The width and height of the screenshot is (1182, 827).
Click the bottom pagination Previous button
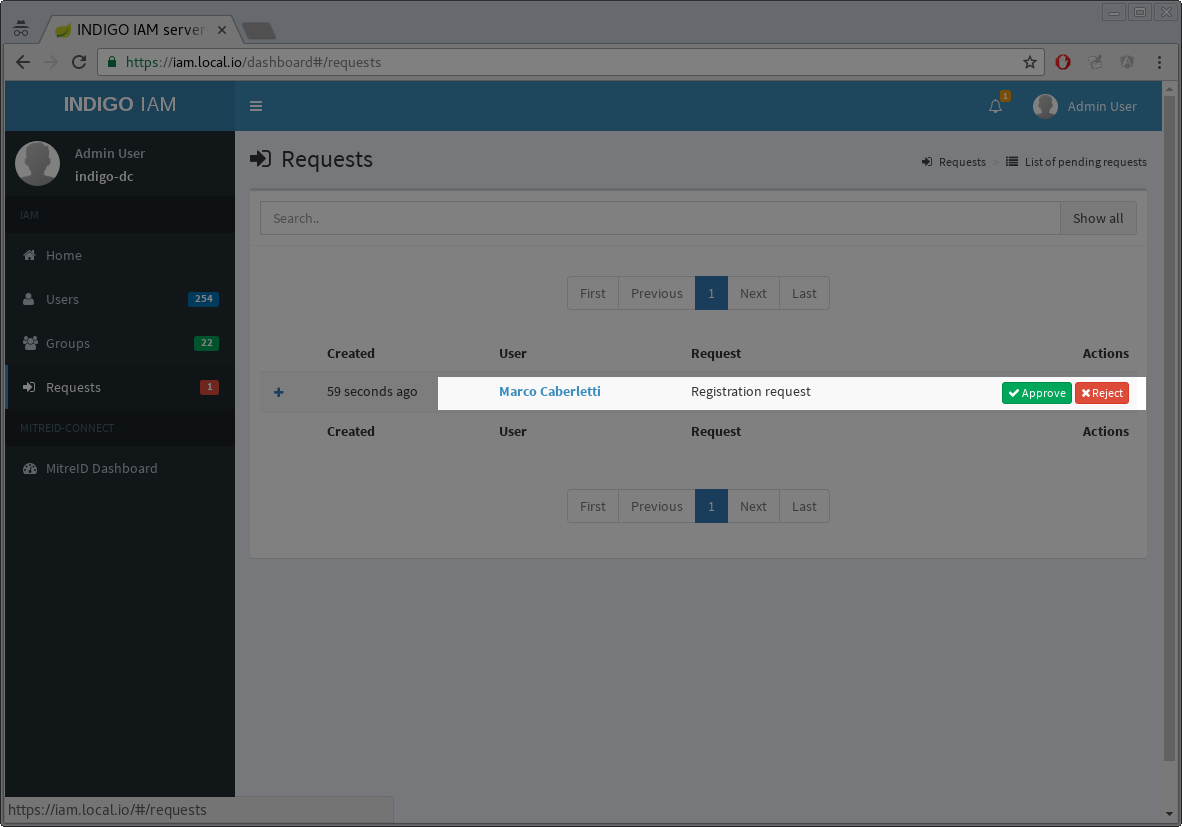pos(657,507)
